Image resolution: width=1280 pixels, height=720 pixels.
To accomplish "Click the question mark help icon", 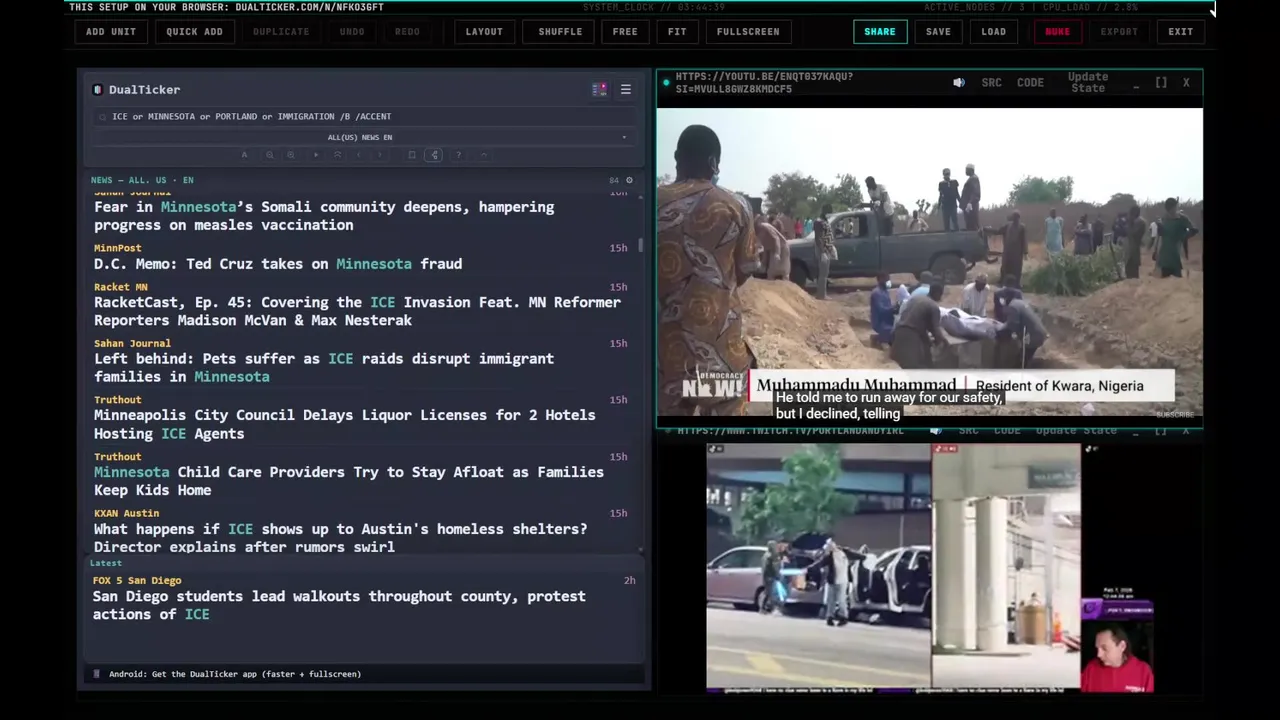I will 459,155.
